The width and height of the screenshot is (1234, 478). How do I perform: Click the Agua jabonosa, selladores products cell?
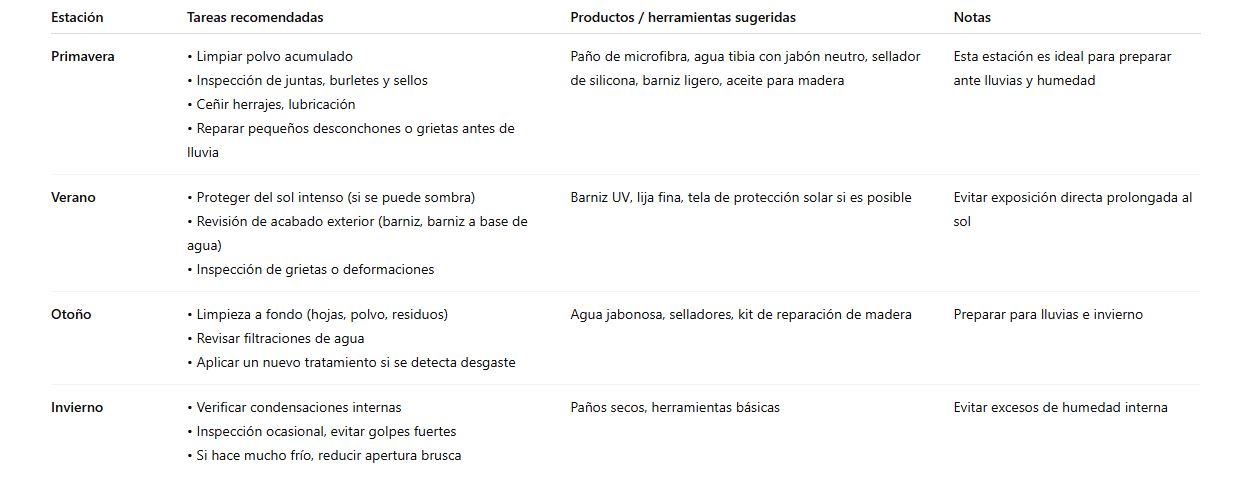coord(741,315)
